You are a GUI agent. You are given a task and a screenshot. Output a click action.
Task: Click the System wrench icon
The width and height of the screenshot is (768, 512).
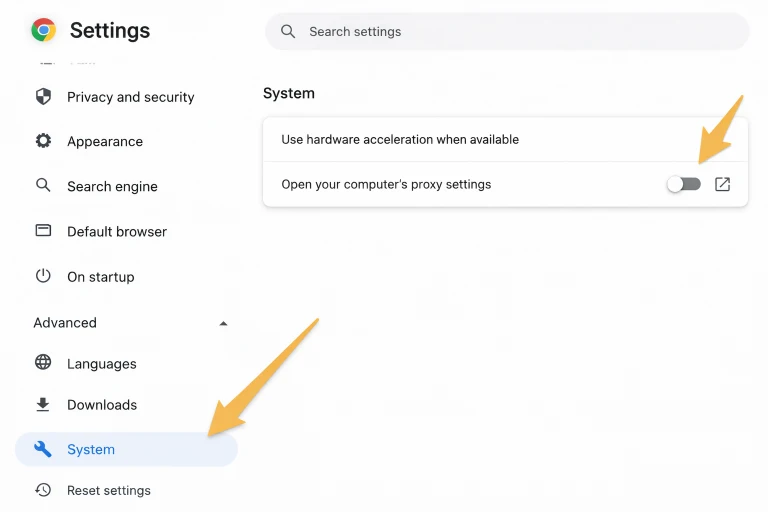coord(43,449)
